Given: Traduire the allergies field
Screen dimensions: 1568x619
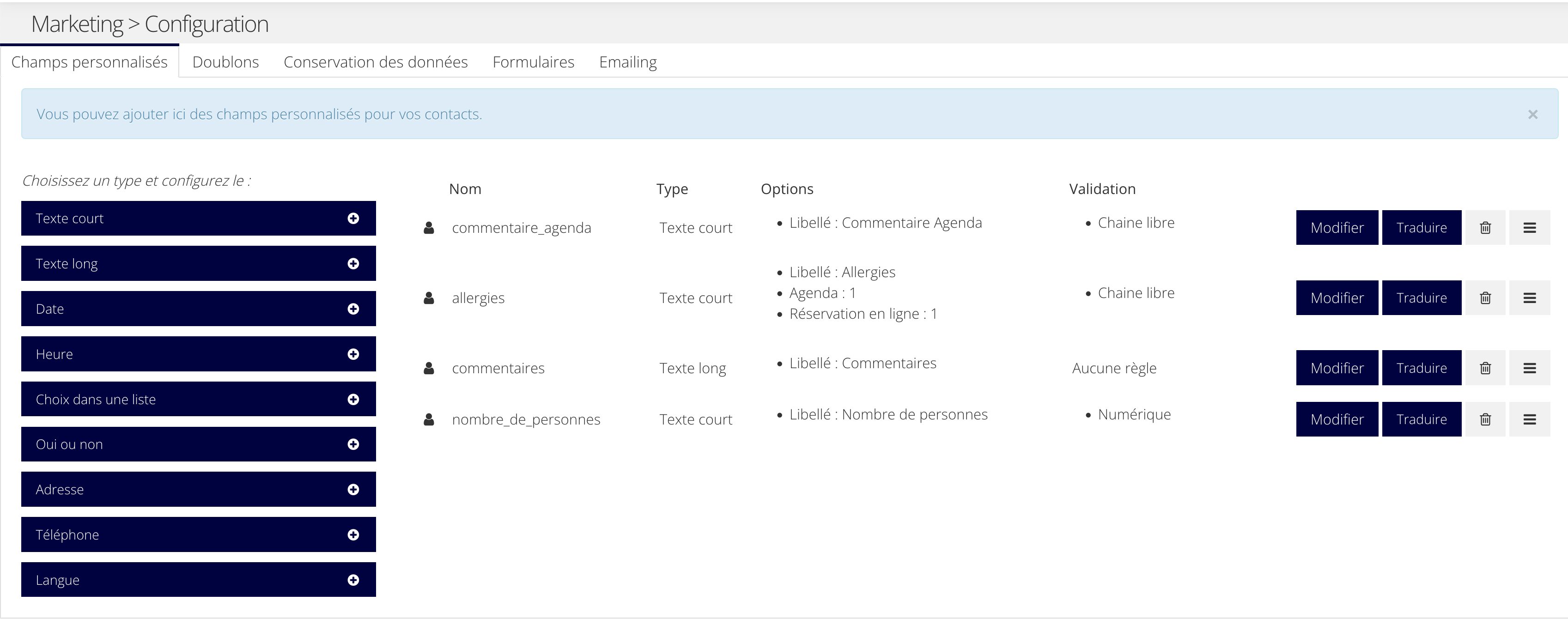Looking at the screenshot, I should click(1421, 297).
